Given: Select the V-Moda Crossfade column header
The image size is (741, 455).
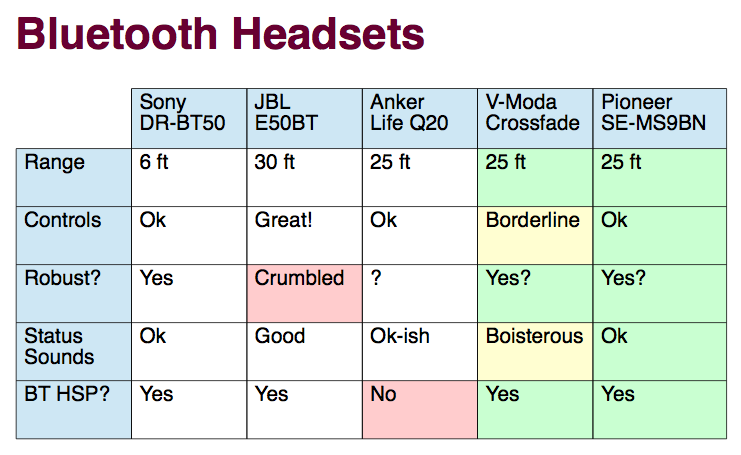Looking at the screenshot, I should point(535,117).
